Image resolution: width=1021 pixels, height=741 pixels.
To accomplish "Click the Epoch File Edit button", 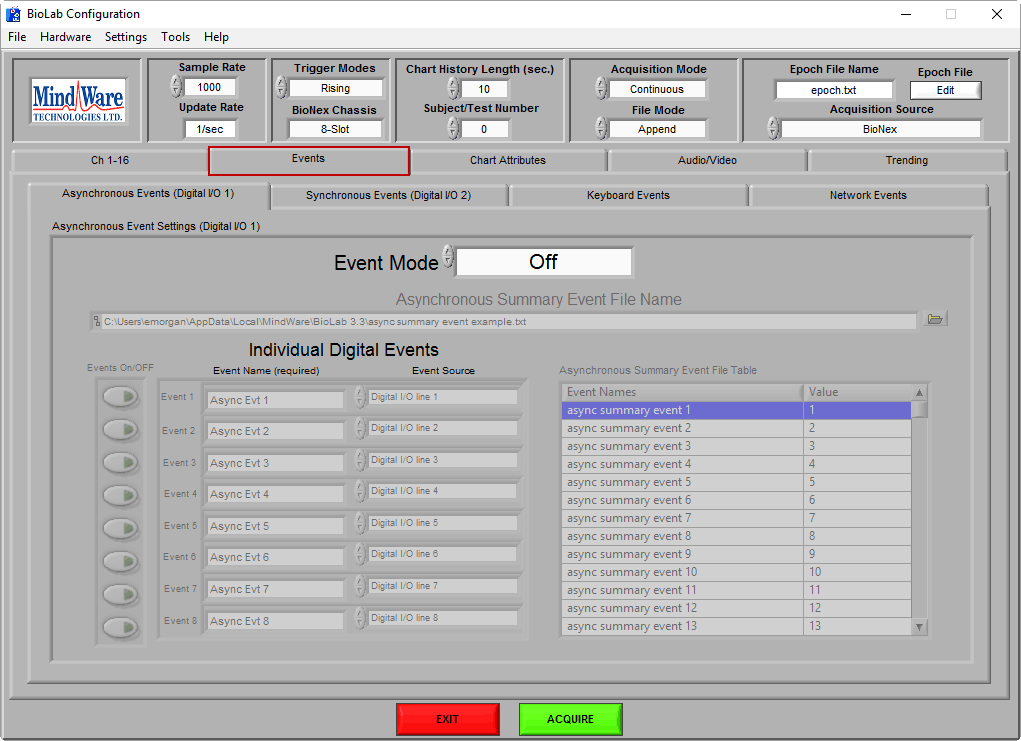I will pyautogui.click(x=945, y=91).
